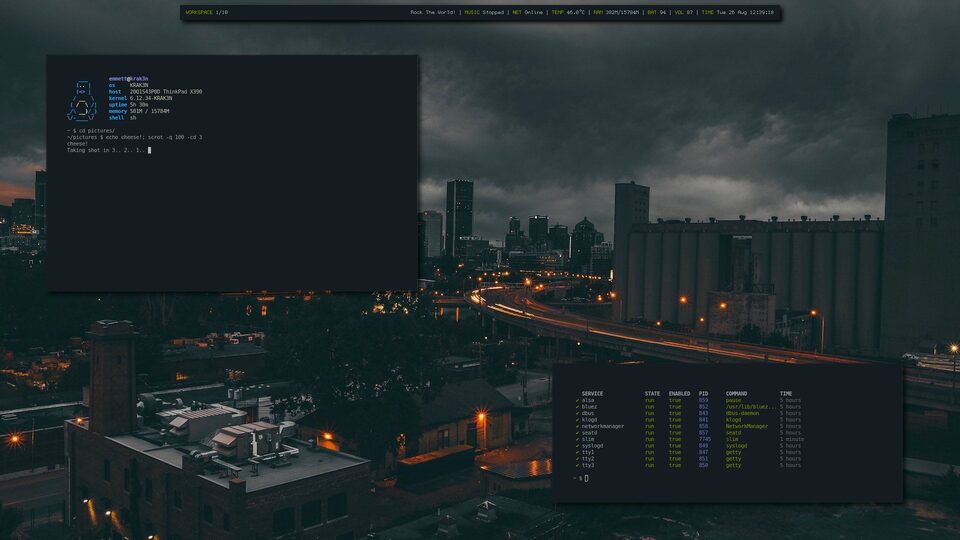Click the tty2 service name
The width and height of the screenshot is (960, 540).
coord(588,459)
